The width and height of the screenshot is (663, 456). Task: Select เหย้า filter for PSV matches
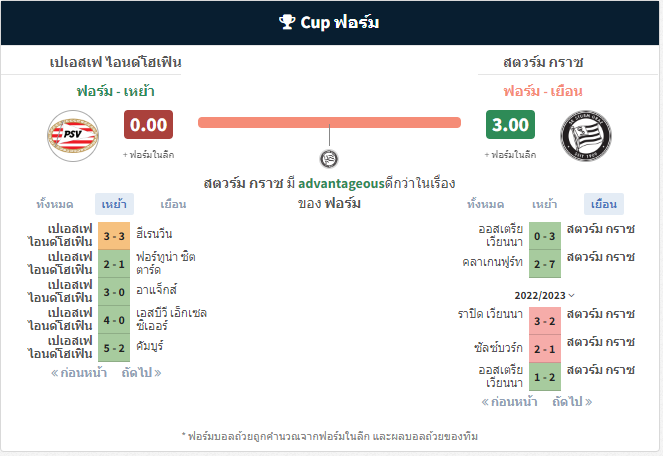point(114,204)
